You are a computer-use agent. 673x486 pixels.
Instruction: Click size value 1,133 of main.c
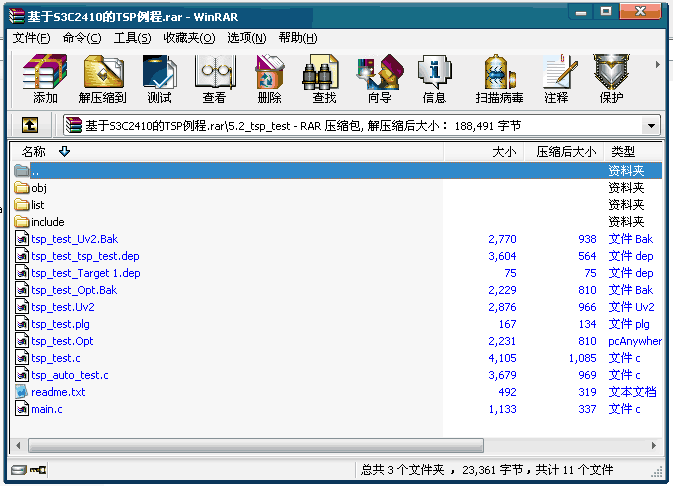click(x=502, y=409)
